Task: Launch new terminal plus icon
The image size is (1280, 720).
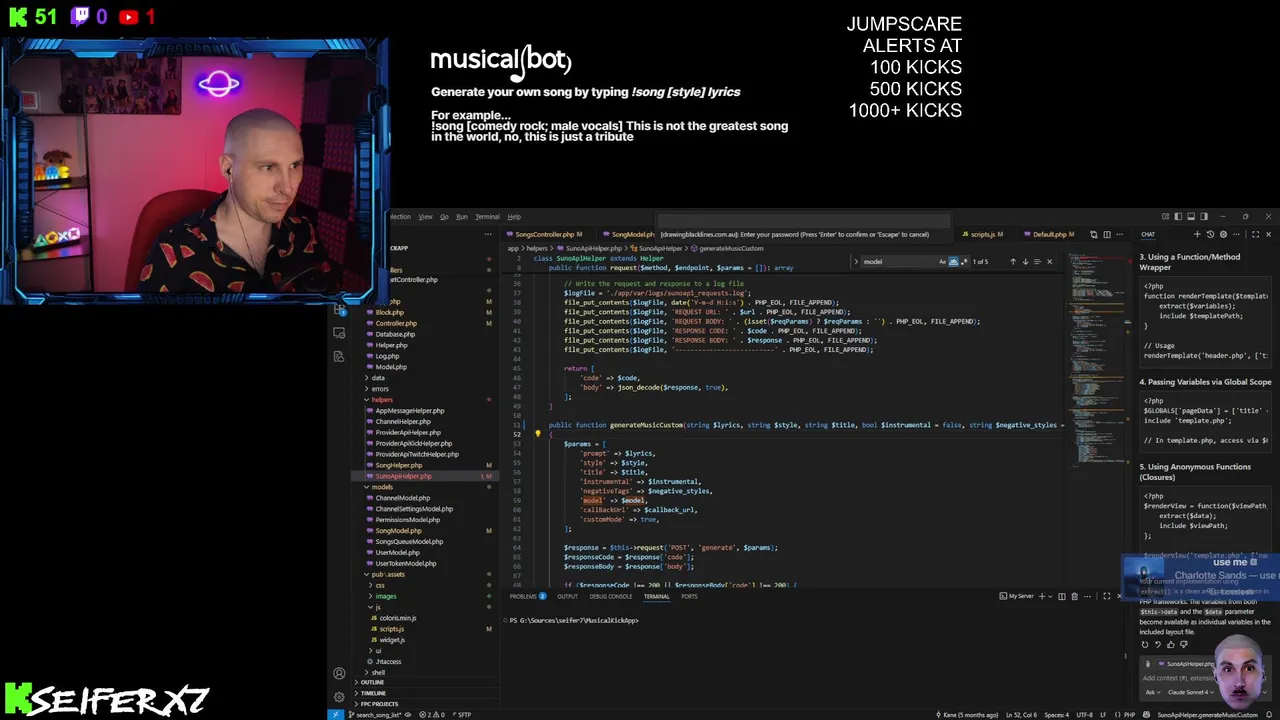Action: (x=1042, y=596)
